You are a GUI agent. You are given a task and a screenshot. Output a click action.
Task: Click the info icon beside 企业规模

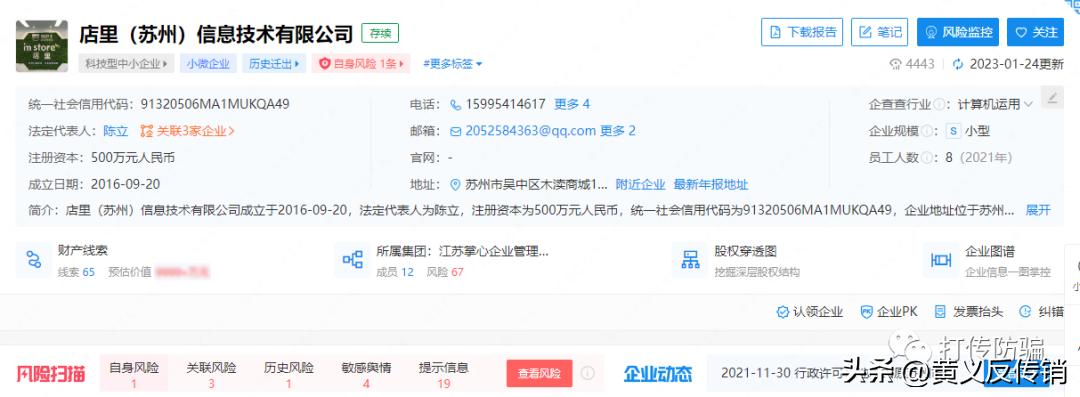pyautogui.click(x=926, y=131)
